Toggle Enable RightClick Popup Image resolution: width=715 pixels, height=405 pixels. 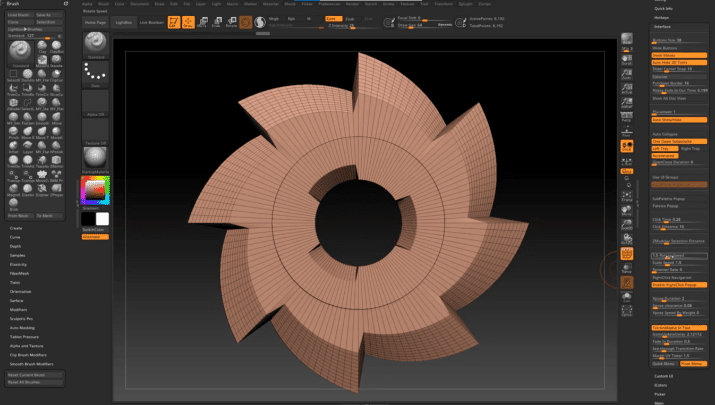[679, 285]
